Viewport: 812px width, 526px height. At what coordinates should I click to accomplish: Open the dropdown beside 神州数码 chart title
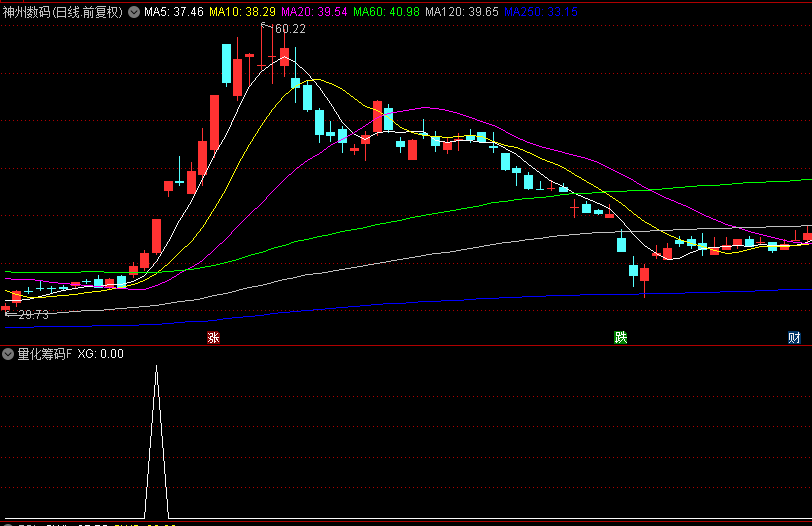tap(134, 12)
